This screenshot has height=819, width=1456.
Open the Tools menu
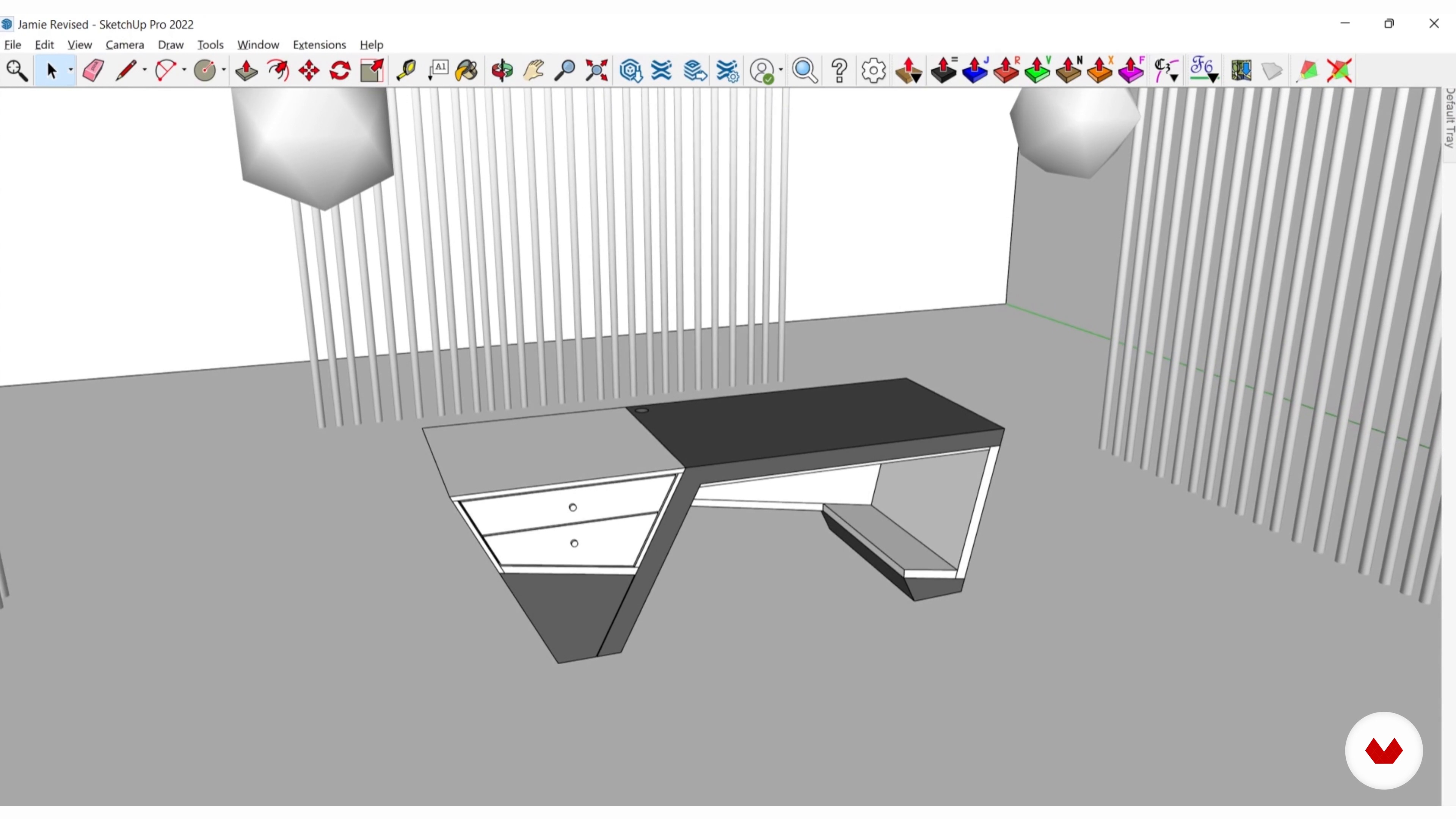point(210,45)
